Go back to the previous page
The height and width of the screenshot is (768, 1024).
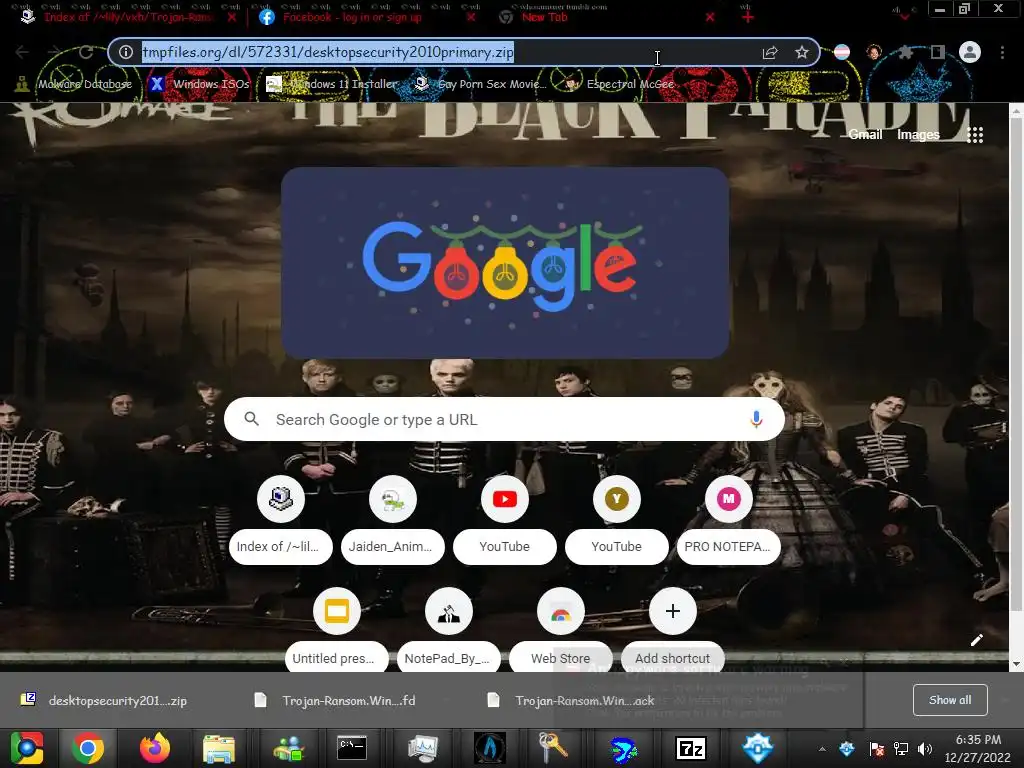[22, 52]
